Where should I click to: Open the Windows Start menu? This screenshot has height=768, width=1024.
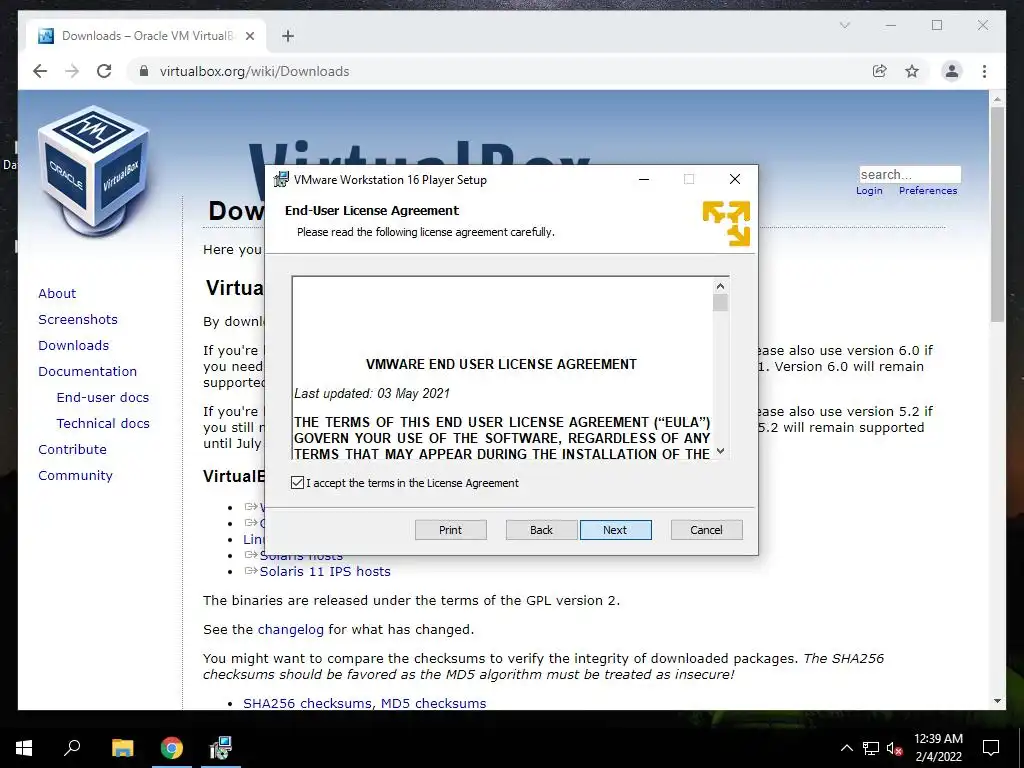coord(24,748)
